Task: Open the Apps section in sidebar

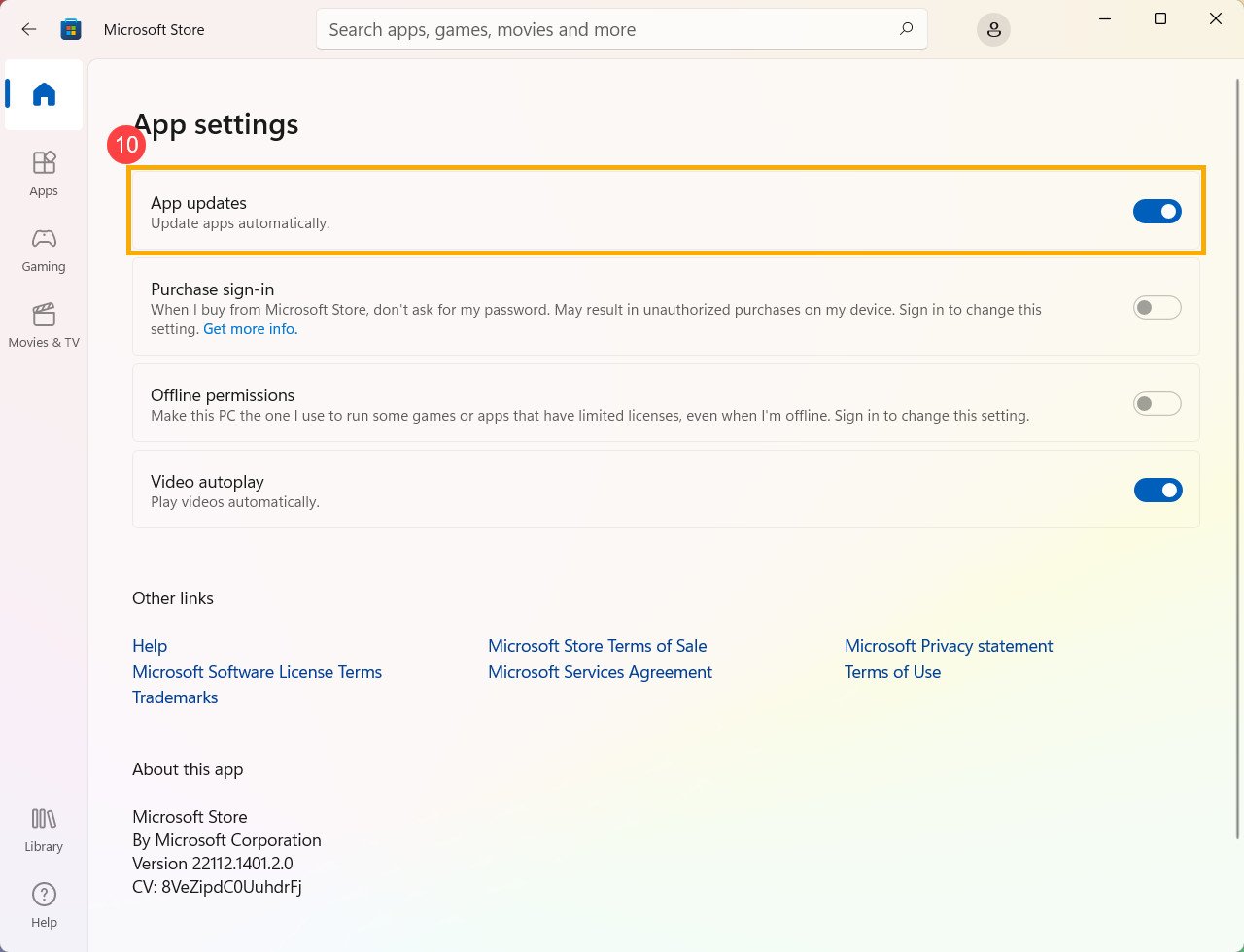Action: tap(44, 173)
